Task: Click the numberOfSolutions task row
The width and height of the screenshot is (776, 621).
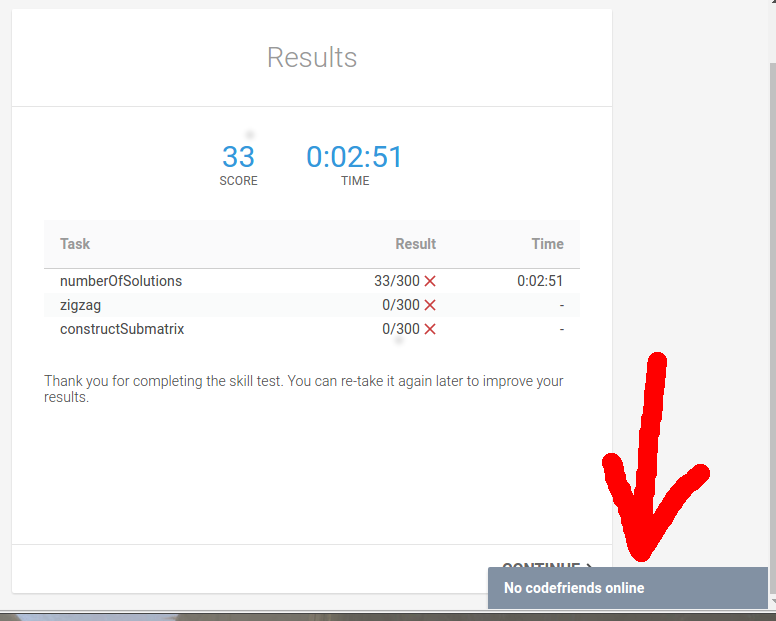Action: coord(312,281)
